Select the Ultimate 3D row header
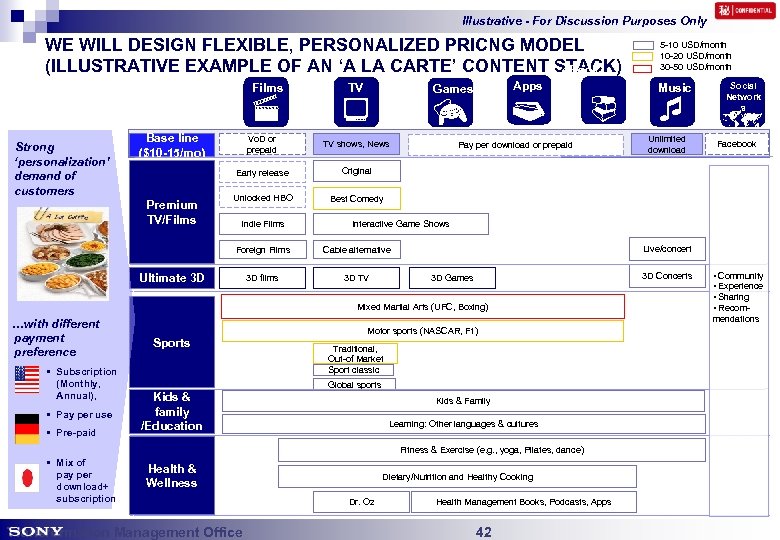This screenshot has width=780, height=540. (172, 278)
